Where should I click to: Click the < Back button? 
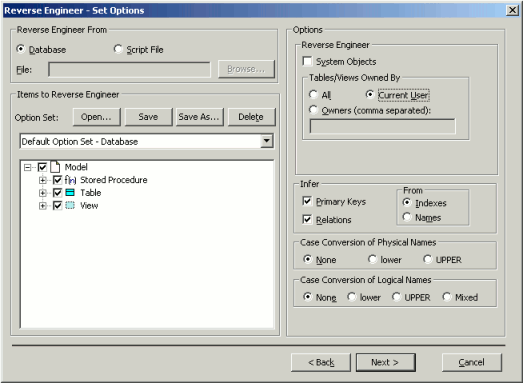[x=321, y=362]
